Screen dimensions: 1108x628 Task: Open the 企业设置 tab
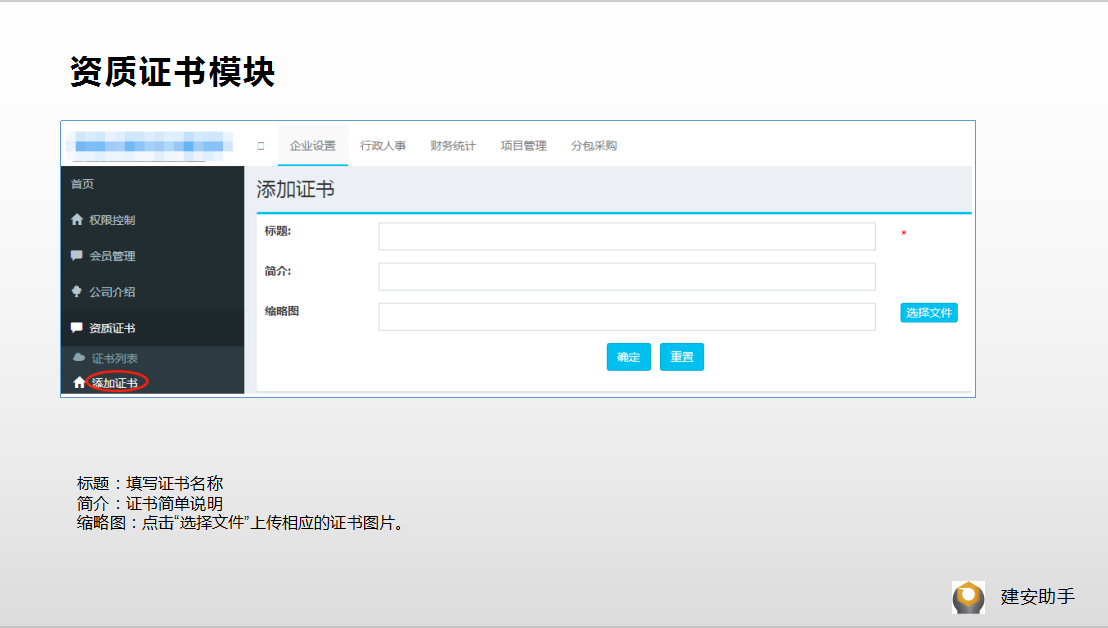tap(313, 146)
